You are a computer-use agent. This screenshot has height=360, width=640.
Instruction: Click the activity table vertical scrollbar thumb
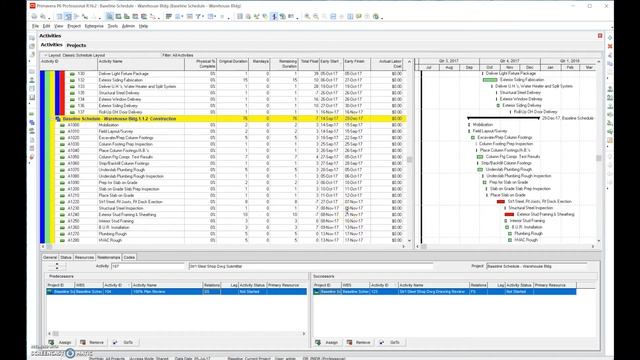pos(409,160)
